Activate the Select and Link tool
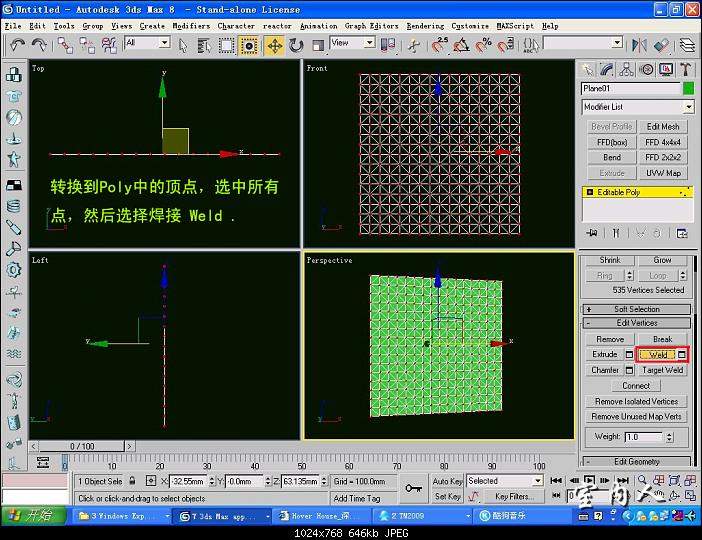Viewport: 702px width, 540px height. click(x=65, y=45)
